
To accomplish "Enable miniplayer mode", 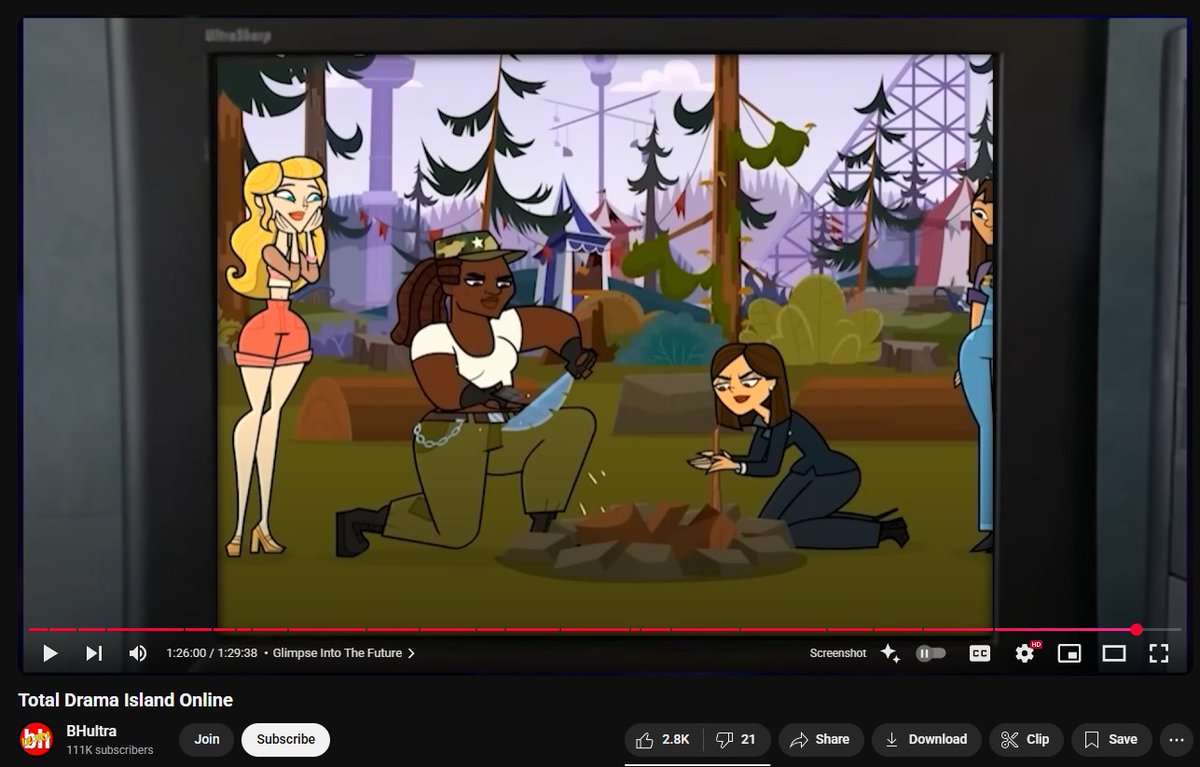I will click(1070, 653).
